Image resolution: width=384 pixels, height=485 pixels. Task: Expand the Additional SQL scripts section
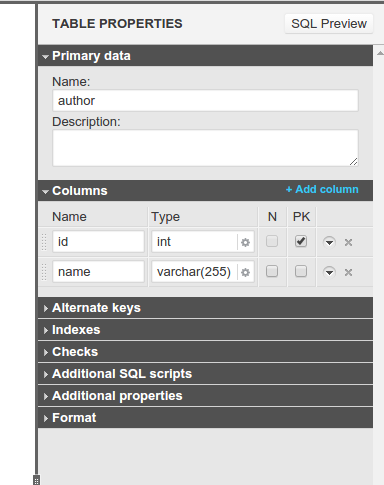[205, 374]
